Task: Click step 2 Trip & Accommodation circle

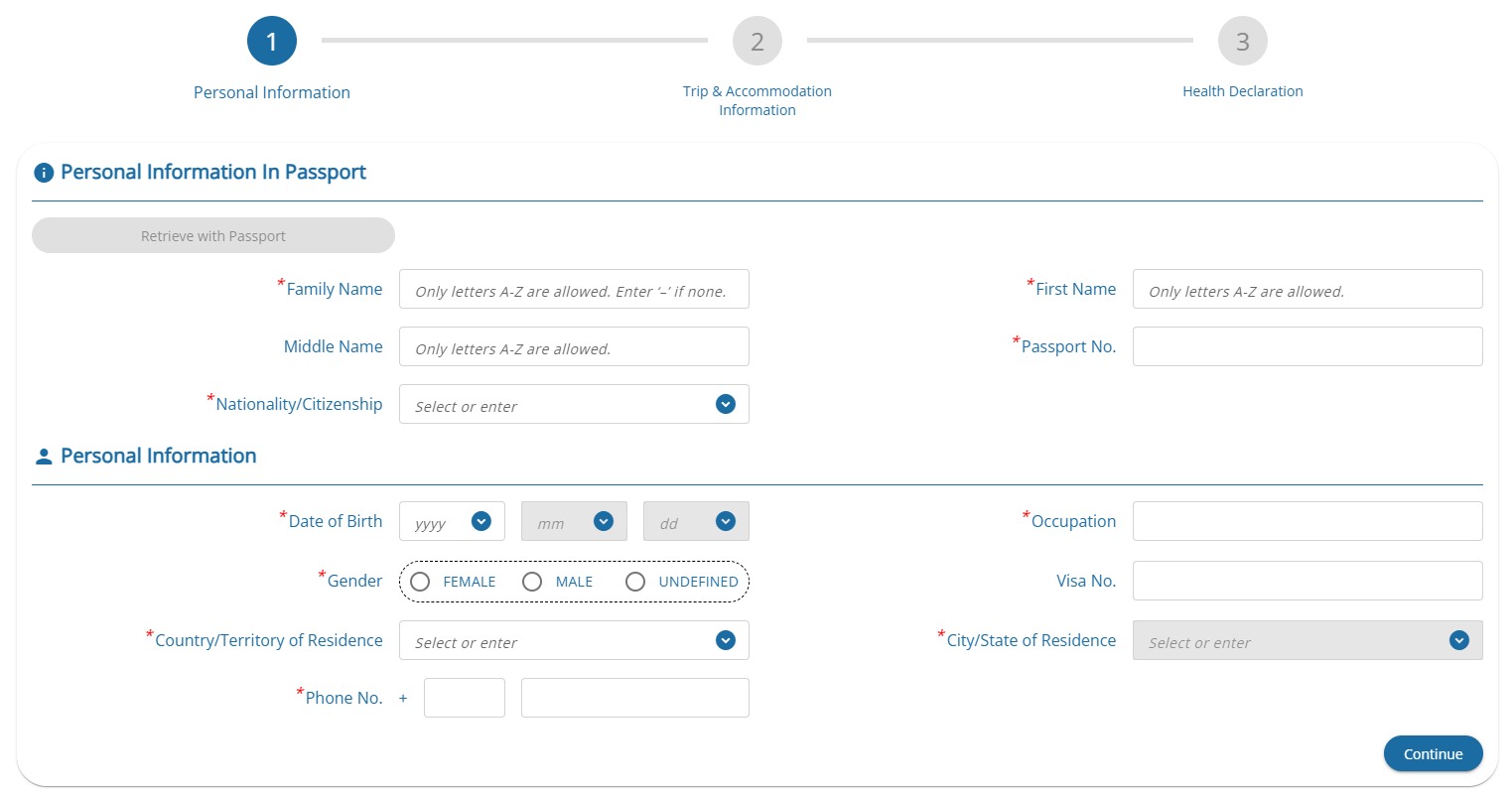Action: 757,42
